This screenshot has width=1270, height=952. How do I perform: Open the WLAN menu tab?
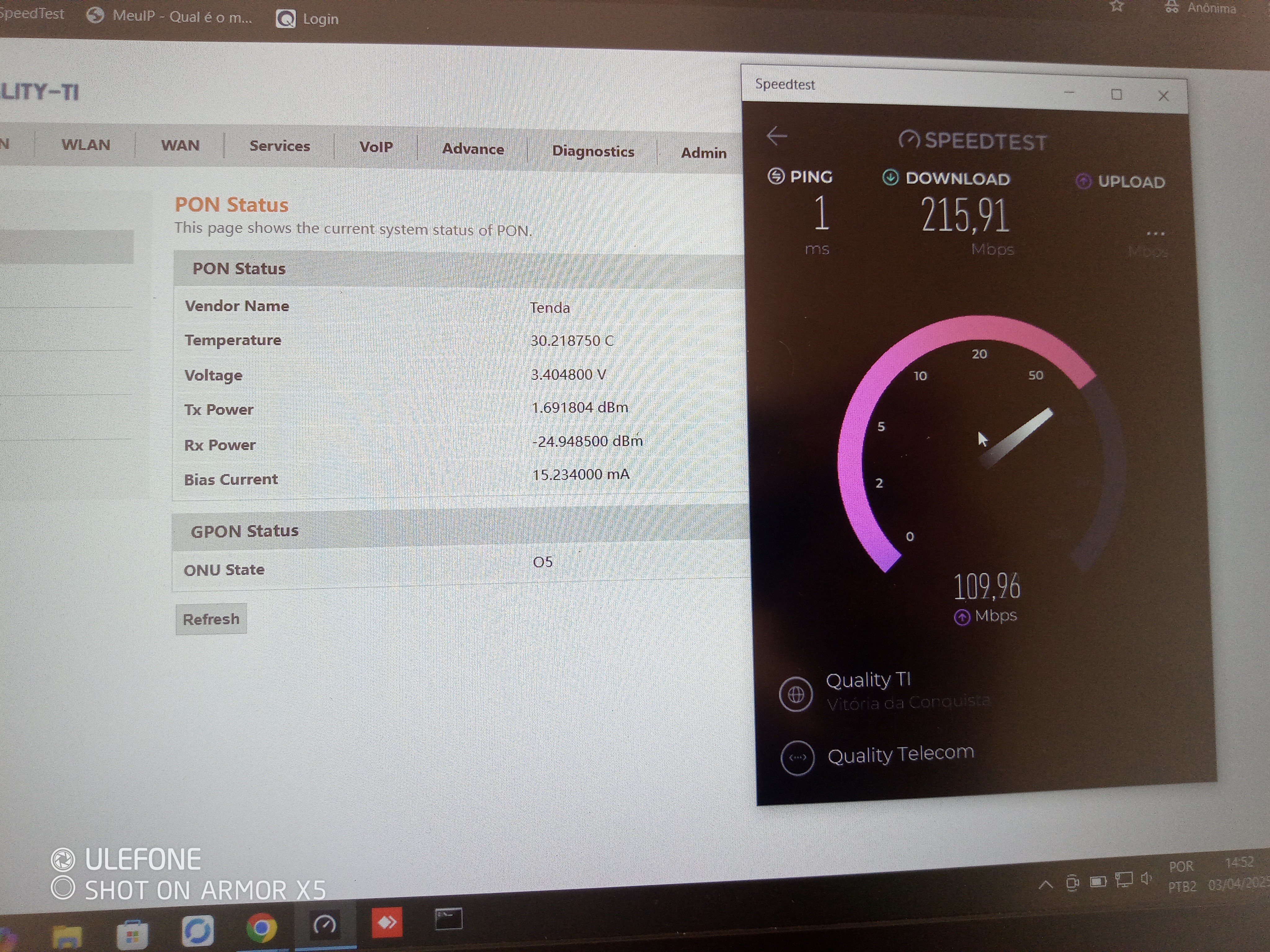[86, 145]
